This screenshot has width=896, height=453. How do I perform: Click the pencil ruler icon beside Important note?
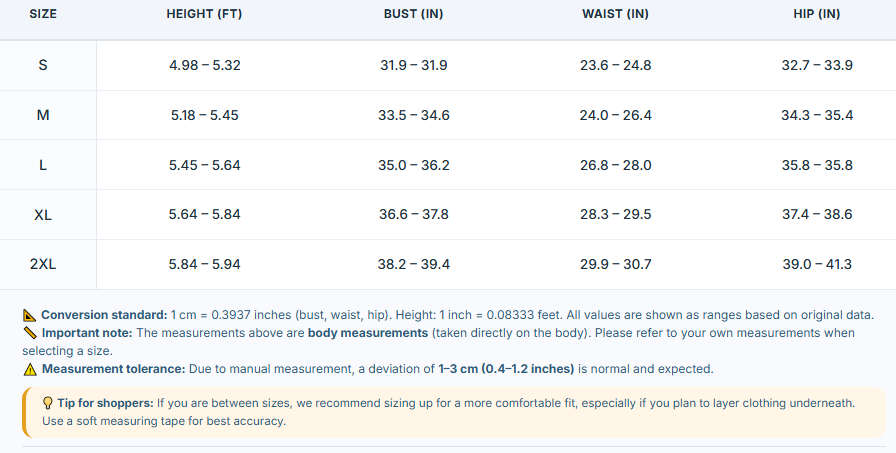tap(30, 333)
